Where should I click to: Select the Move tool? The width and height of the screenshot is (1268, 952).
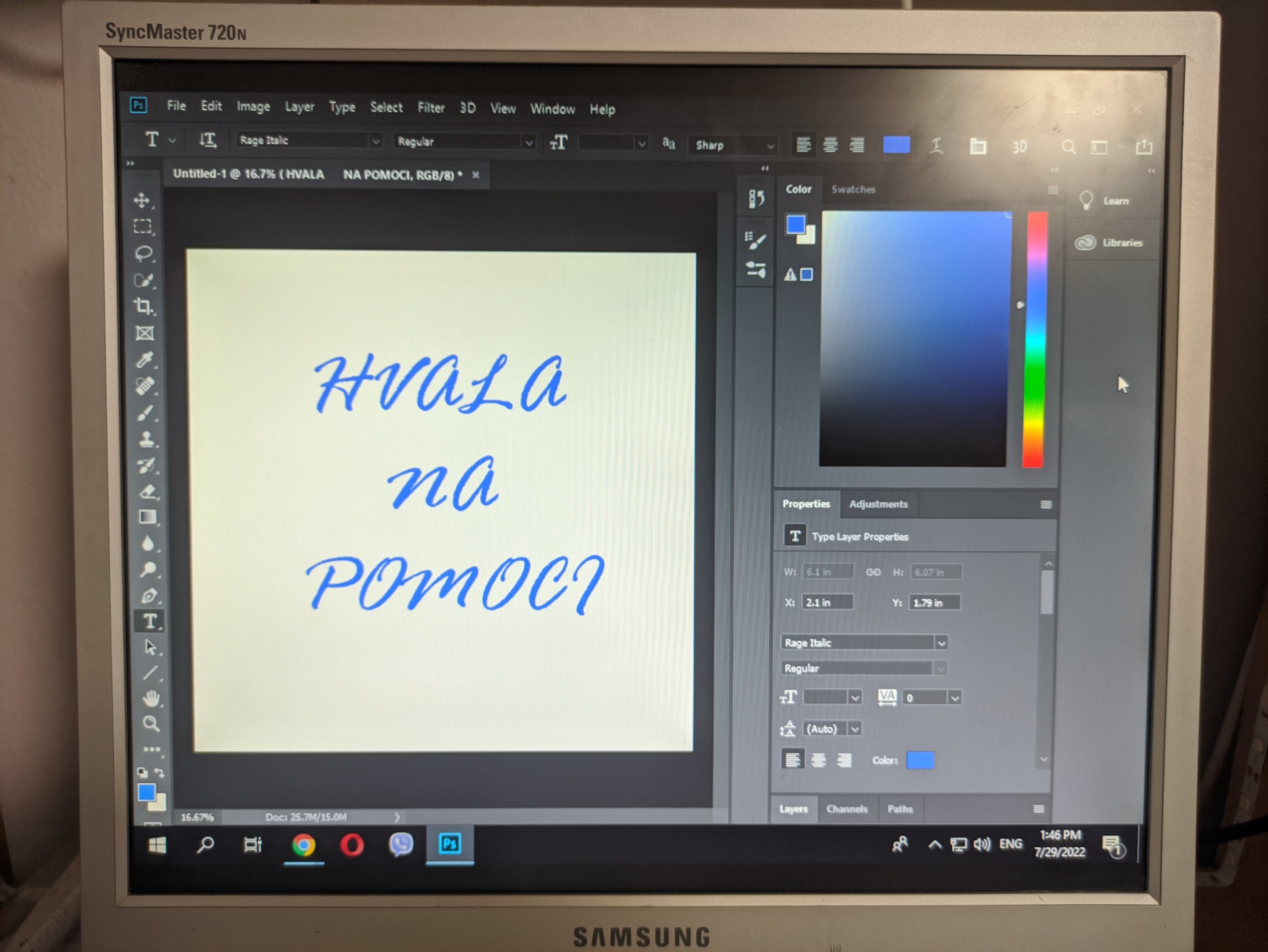[x=142, y=201]
